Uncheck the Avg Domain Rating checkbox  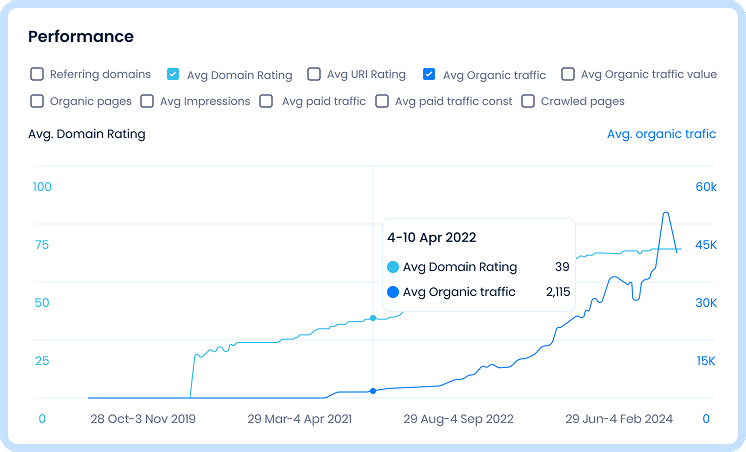pos(173,74)
